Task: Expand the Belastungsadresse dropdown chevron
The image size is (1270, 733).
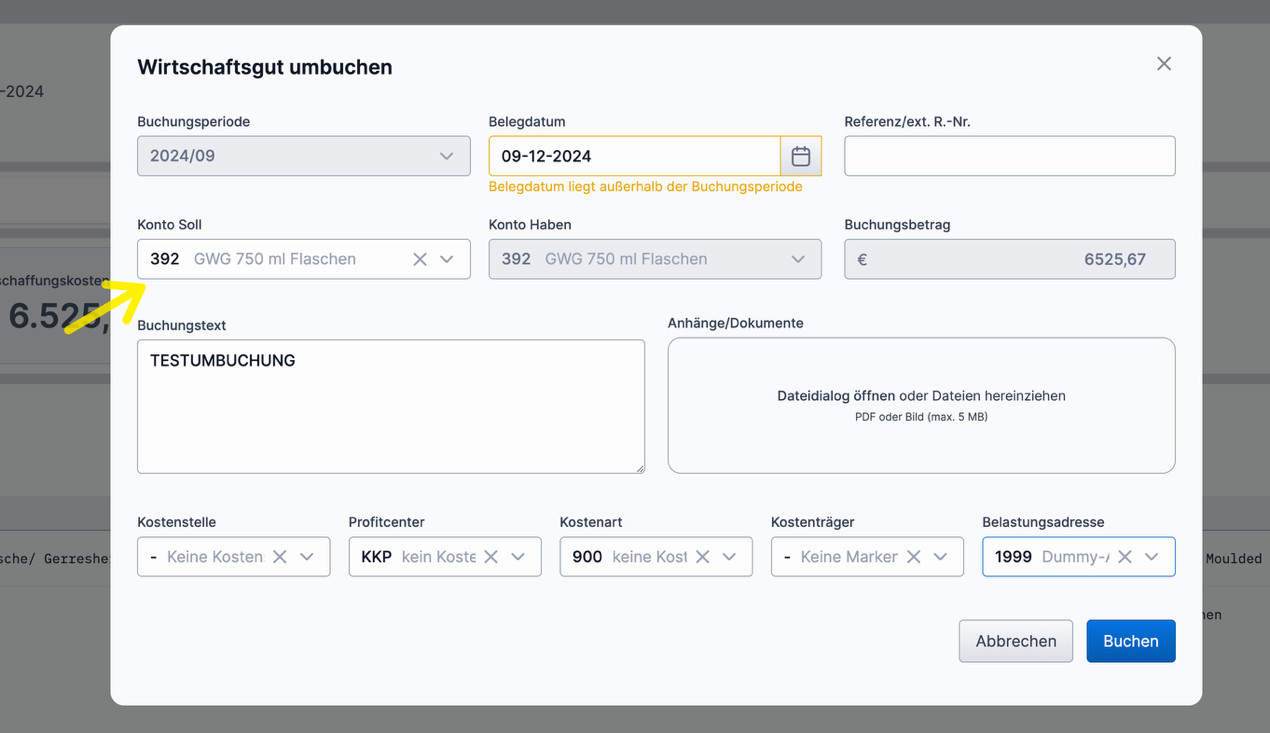Action: (1151, 557)
